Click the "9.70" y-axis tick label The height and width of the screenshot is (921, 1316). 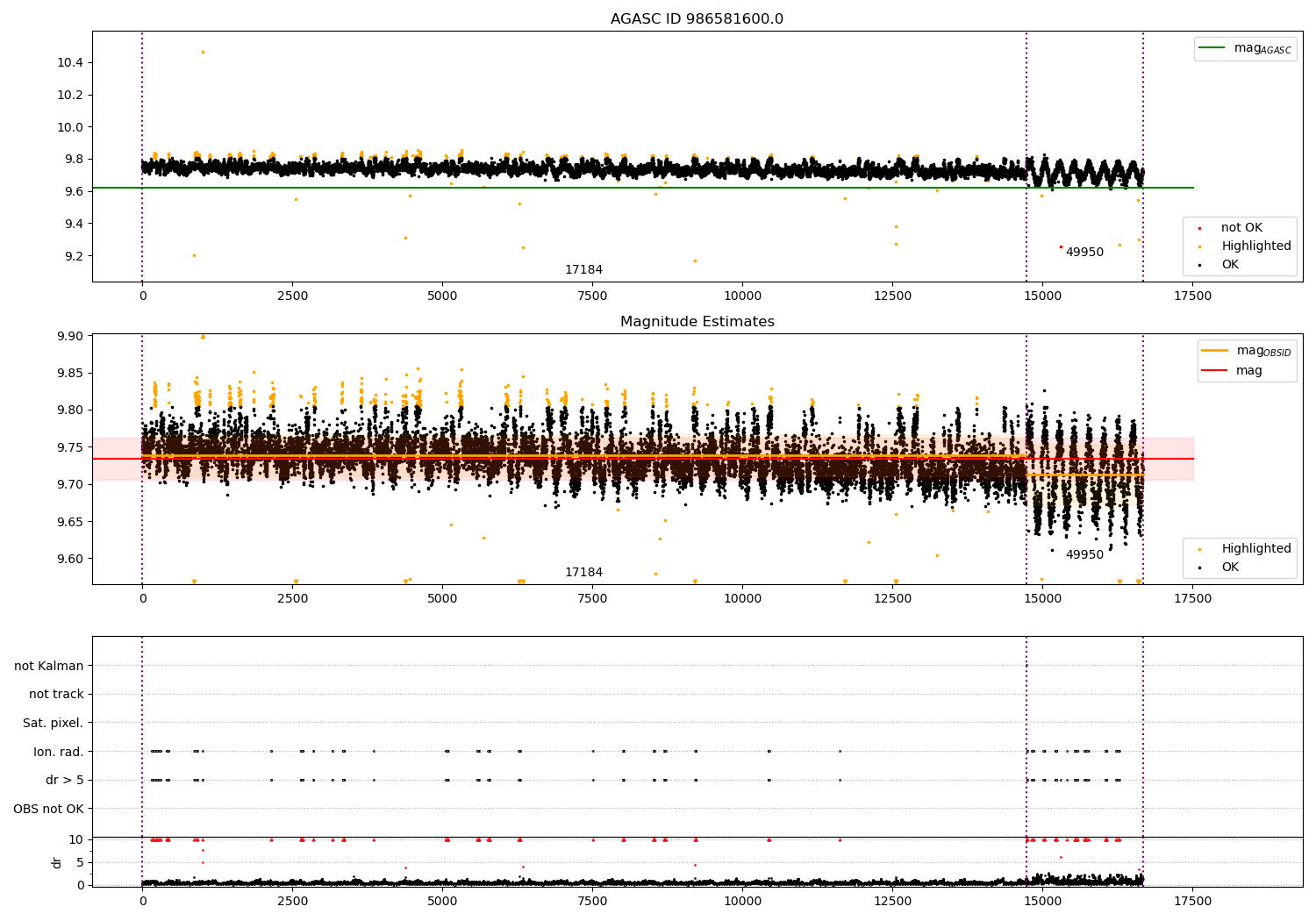click(x=70, y=485)
